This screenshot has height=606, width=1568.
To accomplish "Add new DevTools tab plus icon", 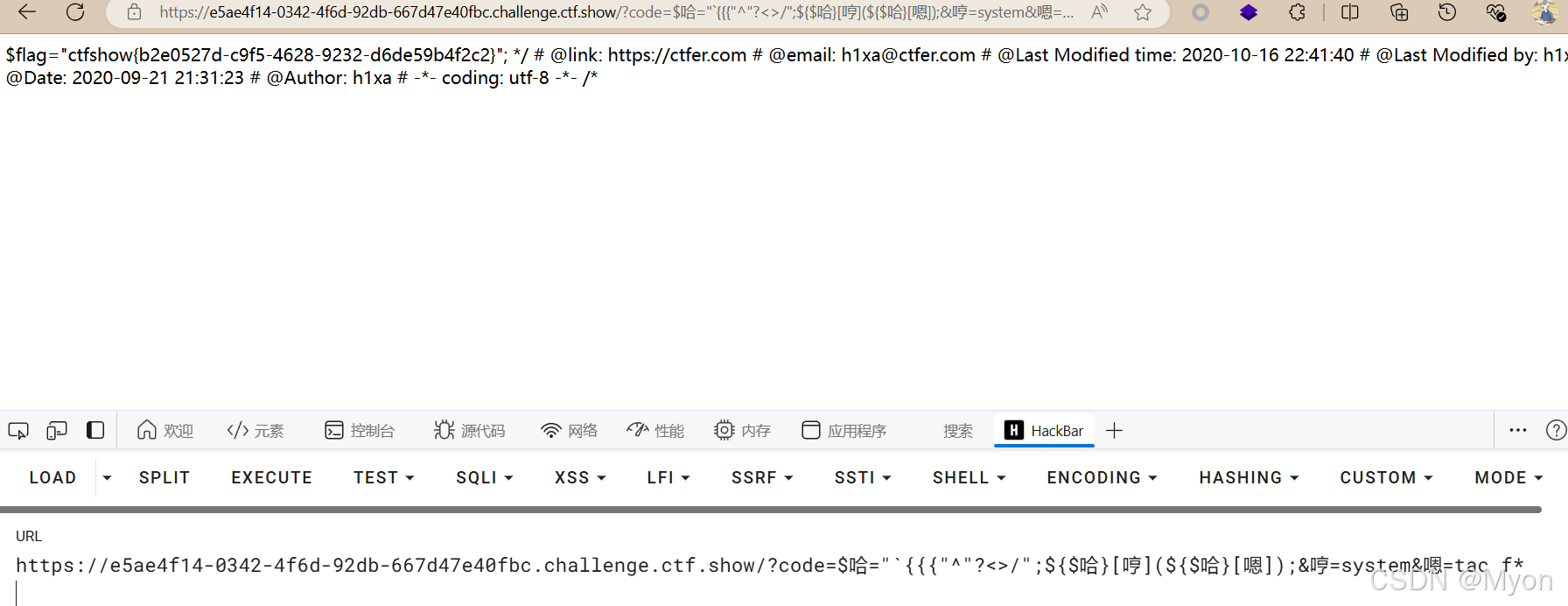I will pyautogui.click(x=1114, y=430).
